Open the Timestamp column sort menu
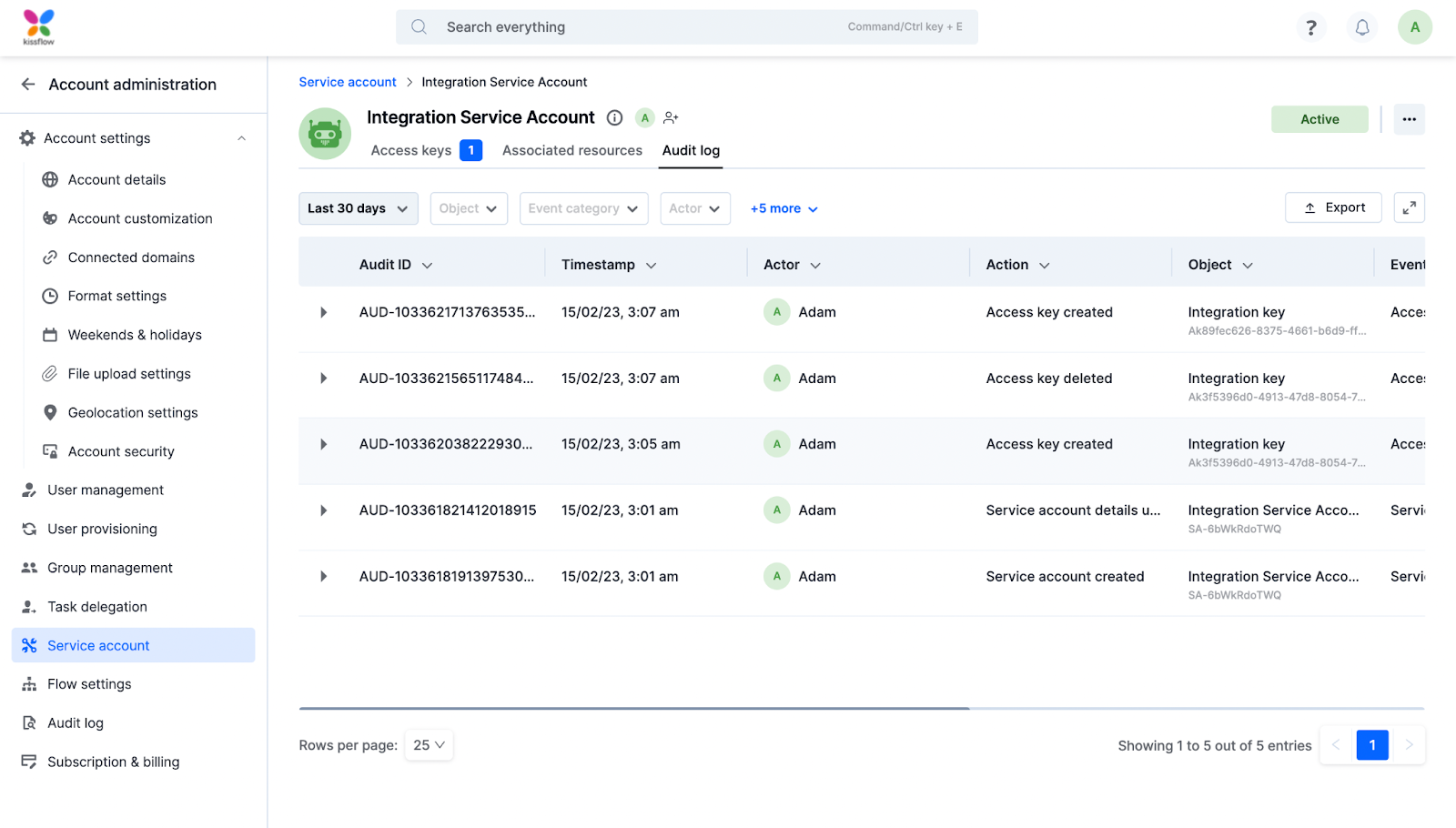This screenshot has height=828, width=1456. pyautogui.click(x=652, y=266)
